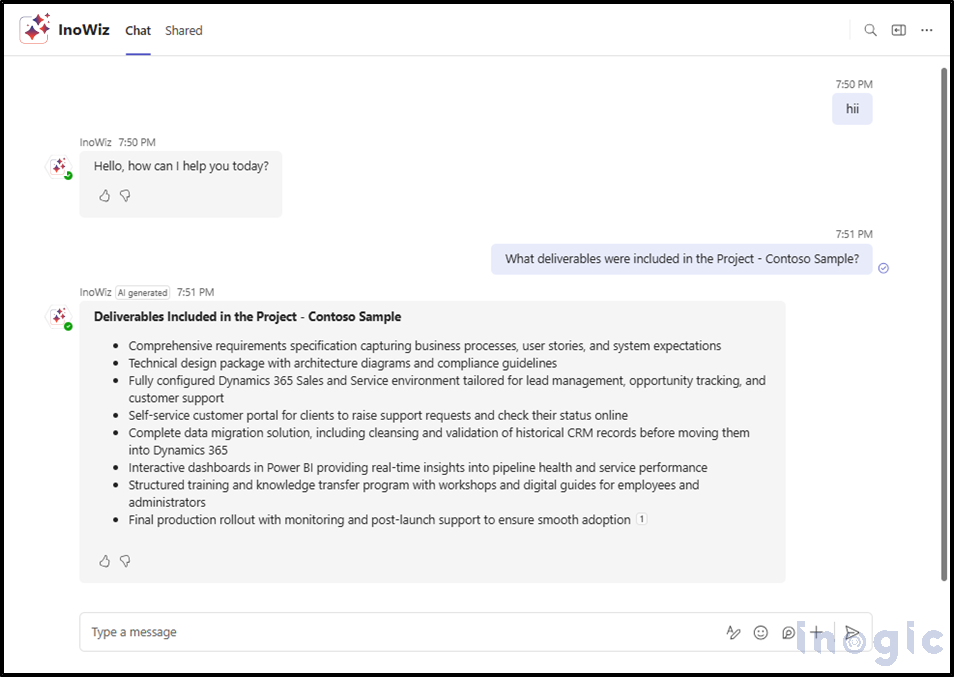This screenshot has height=677, width=954.
Task: Open the emoji picker icon
Action: pyautogui.click(x=761, y=632)
